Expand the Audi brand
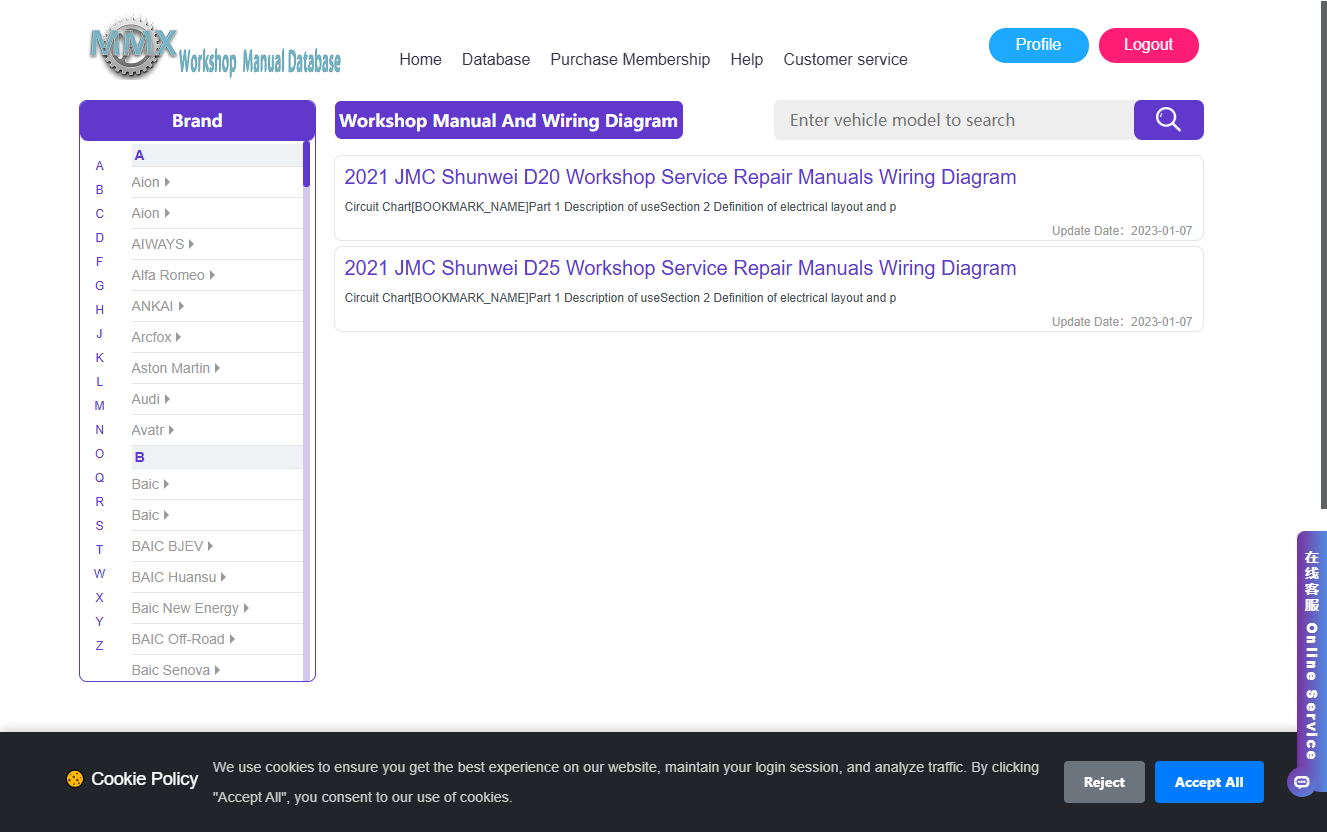Screen dimensions: 1327x832 pyautogui.click(x=151, y=399)
